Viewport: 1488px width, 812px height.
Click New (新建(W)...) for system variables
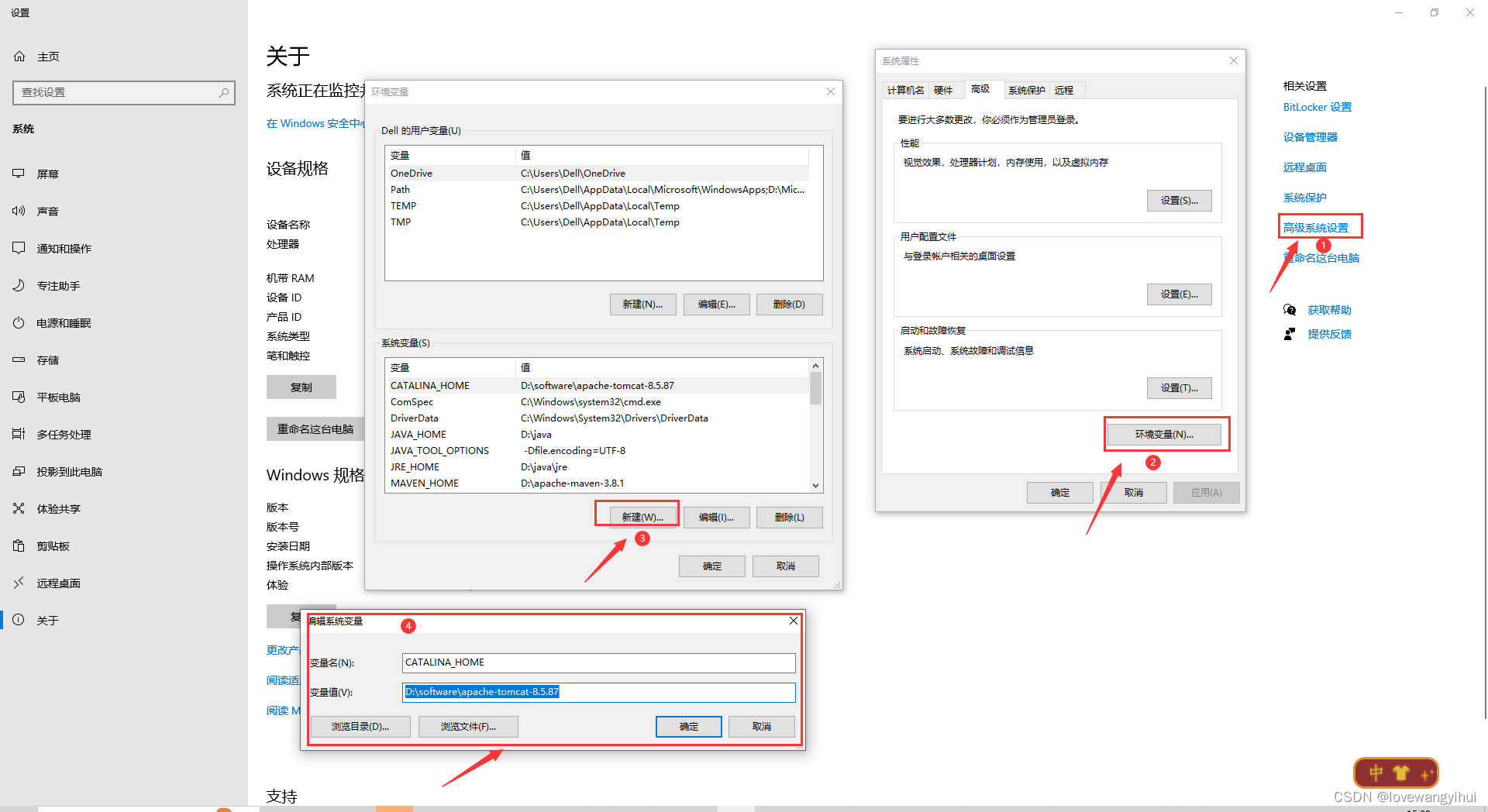[642, 517]
